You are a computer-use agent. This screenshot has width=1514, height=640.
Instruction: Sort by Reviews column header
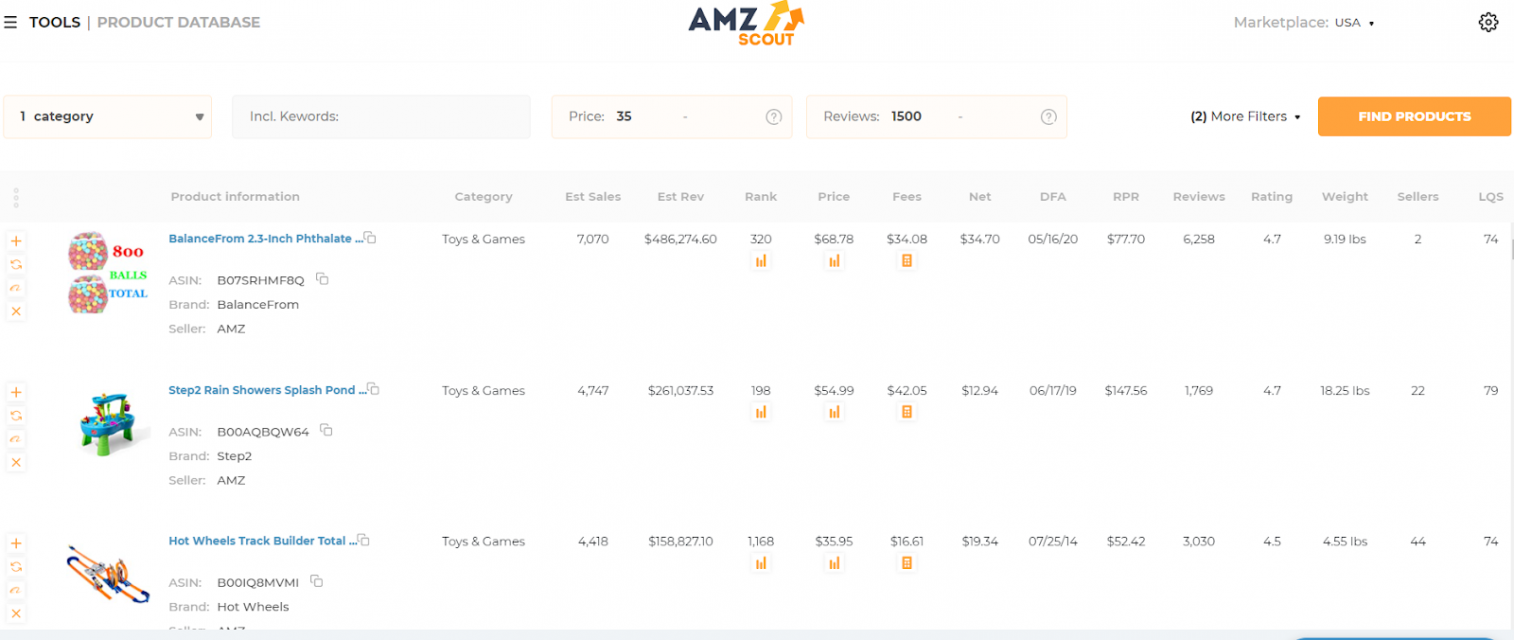(x=1199, y=197)
